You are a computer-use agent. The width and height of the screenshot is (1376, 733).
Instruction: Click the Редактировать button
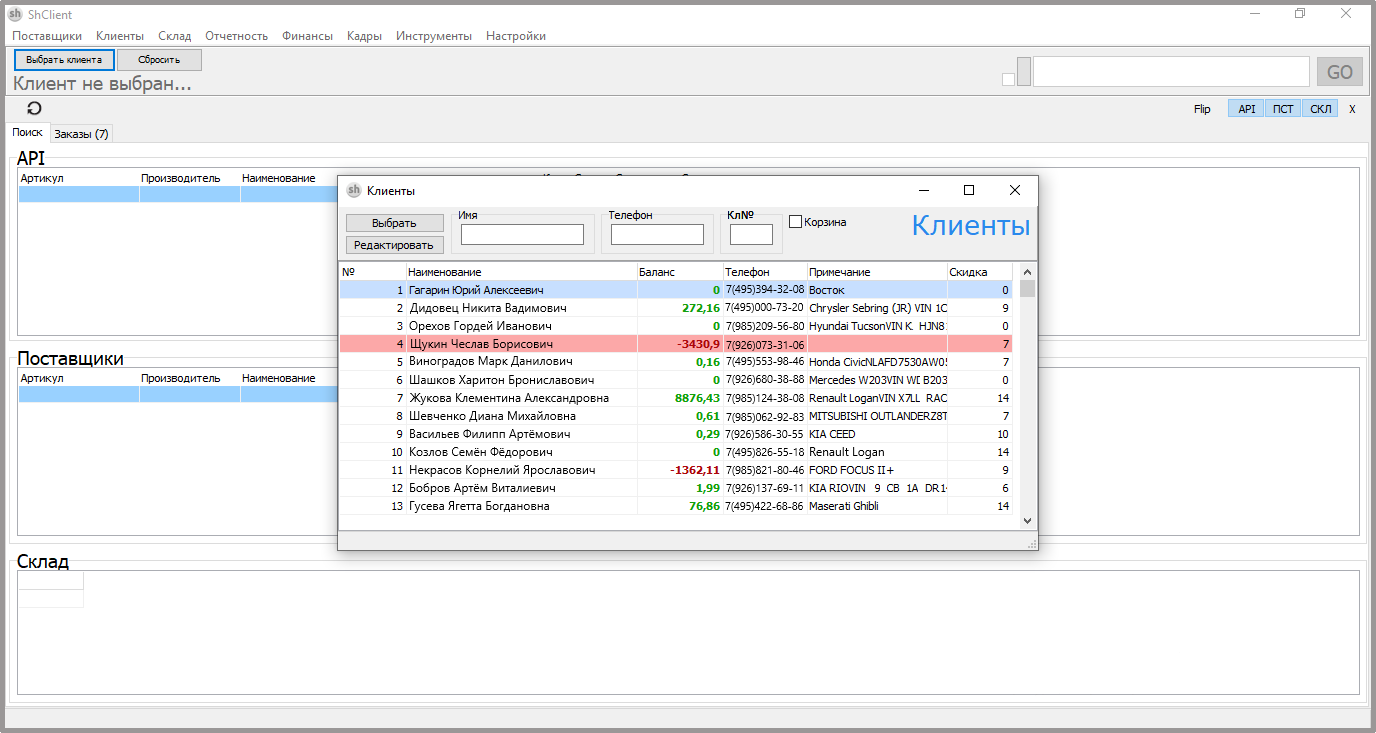pos(395,245)
